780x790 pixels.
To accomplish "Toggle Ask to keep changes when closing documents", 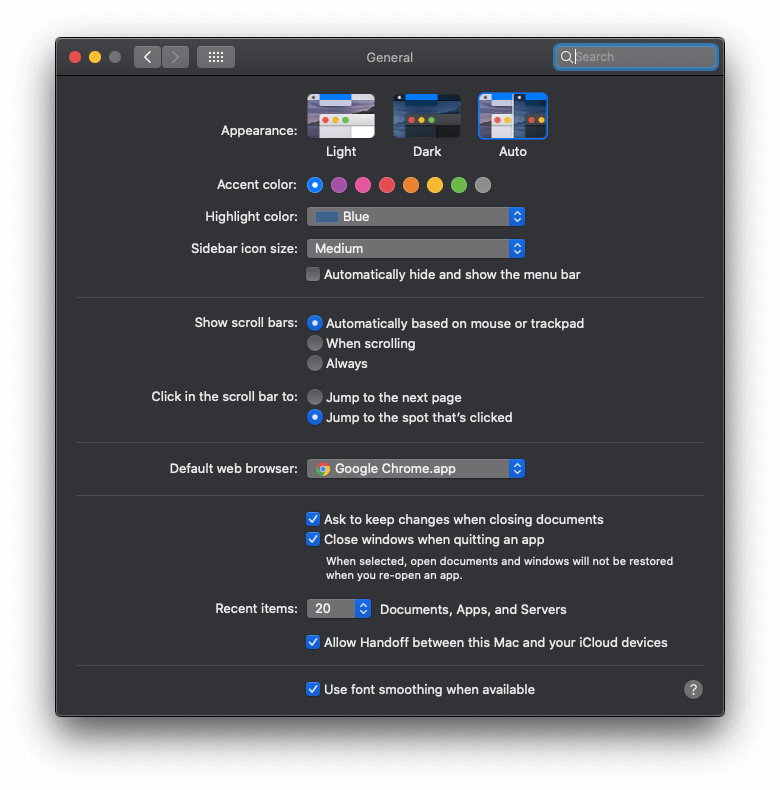I will [313, 519].
